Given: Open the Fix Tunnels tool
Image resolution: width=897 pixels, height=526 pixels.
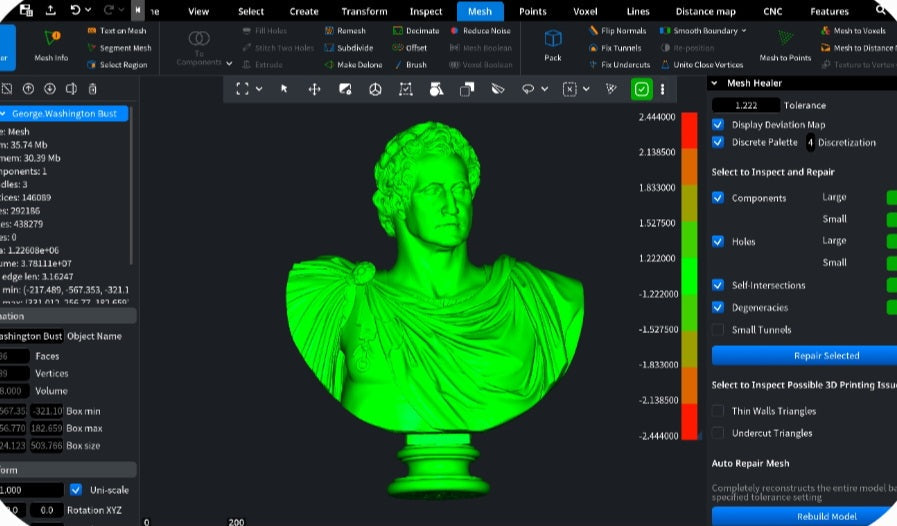Looking at the screenshot, I should [x=615, y=48].
